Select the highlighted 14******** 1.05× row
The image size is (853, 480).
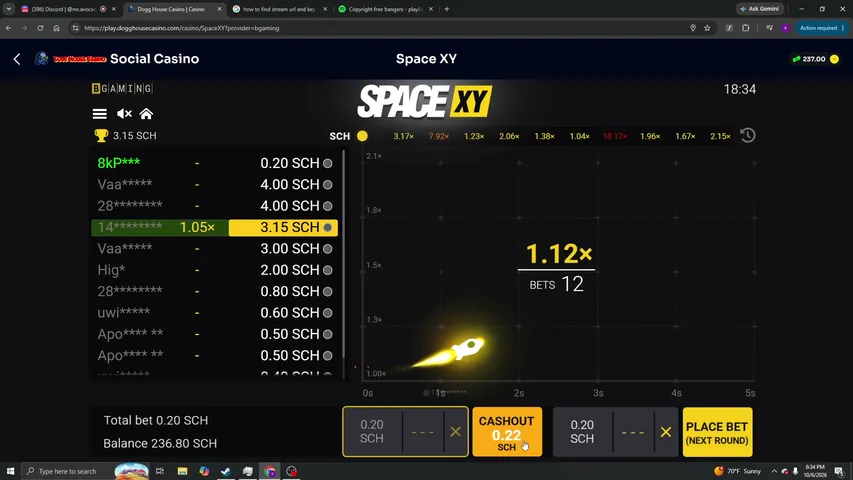pos(214,227)
